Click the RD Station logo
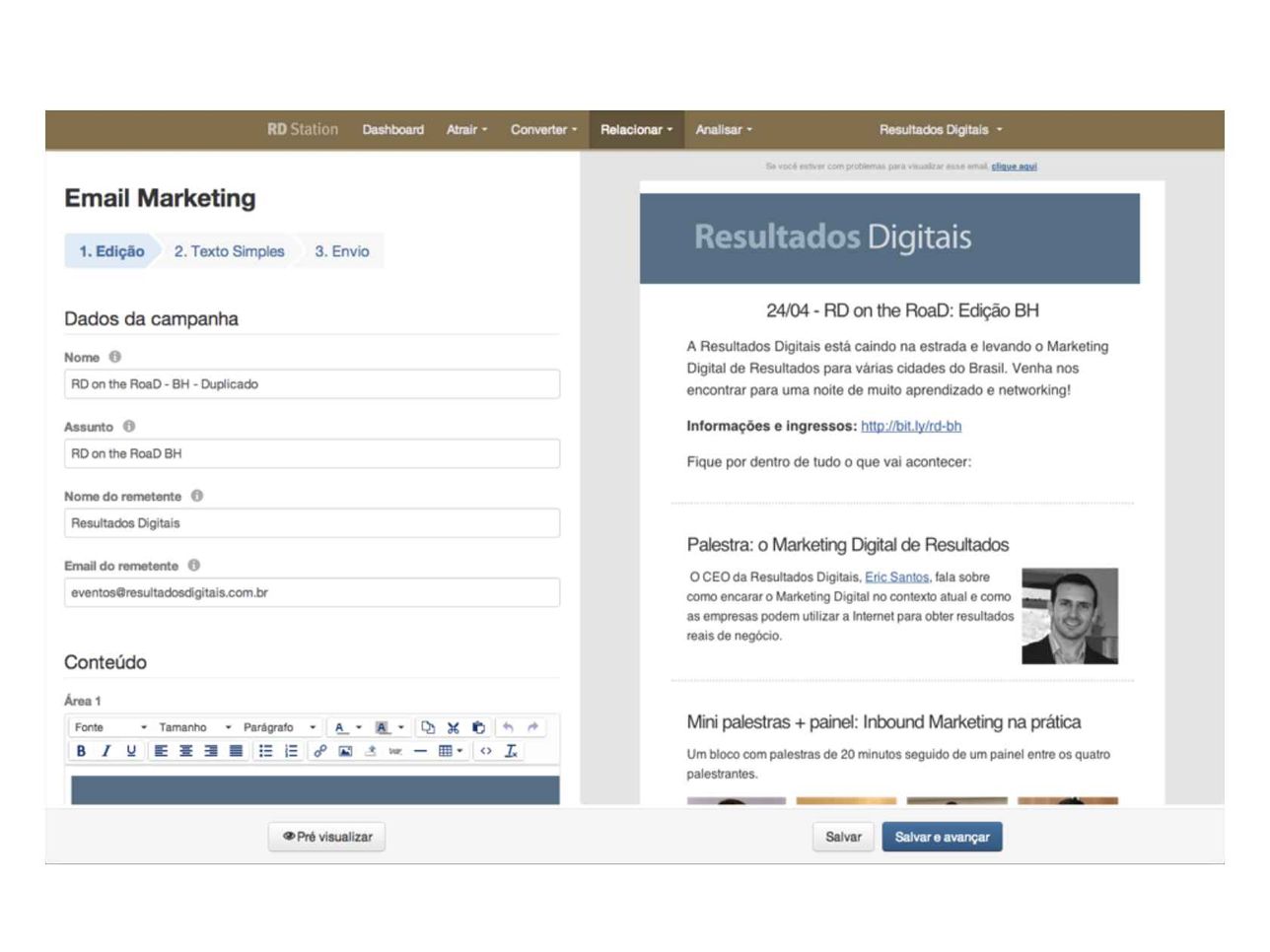1270x952 pixels. pyautogui.click(x=303, y=129)
